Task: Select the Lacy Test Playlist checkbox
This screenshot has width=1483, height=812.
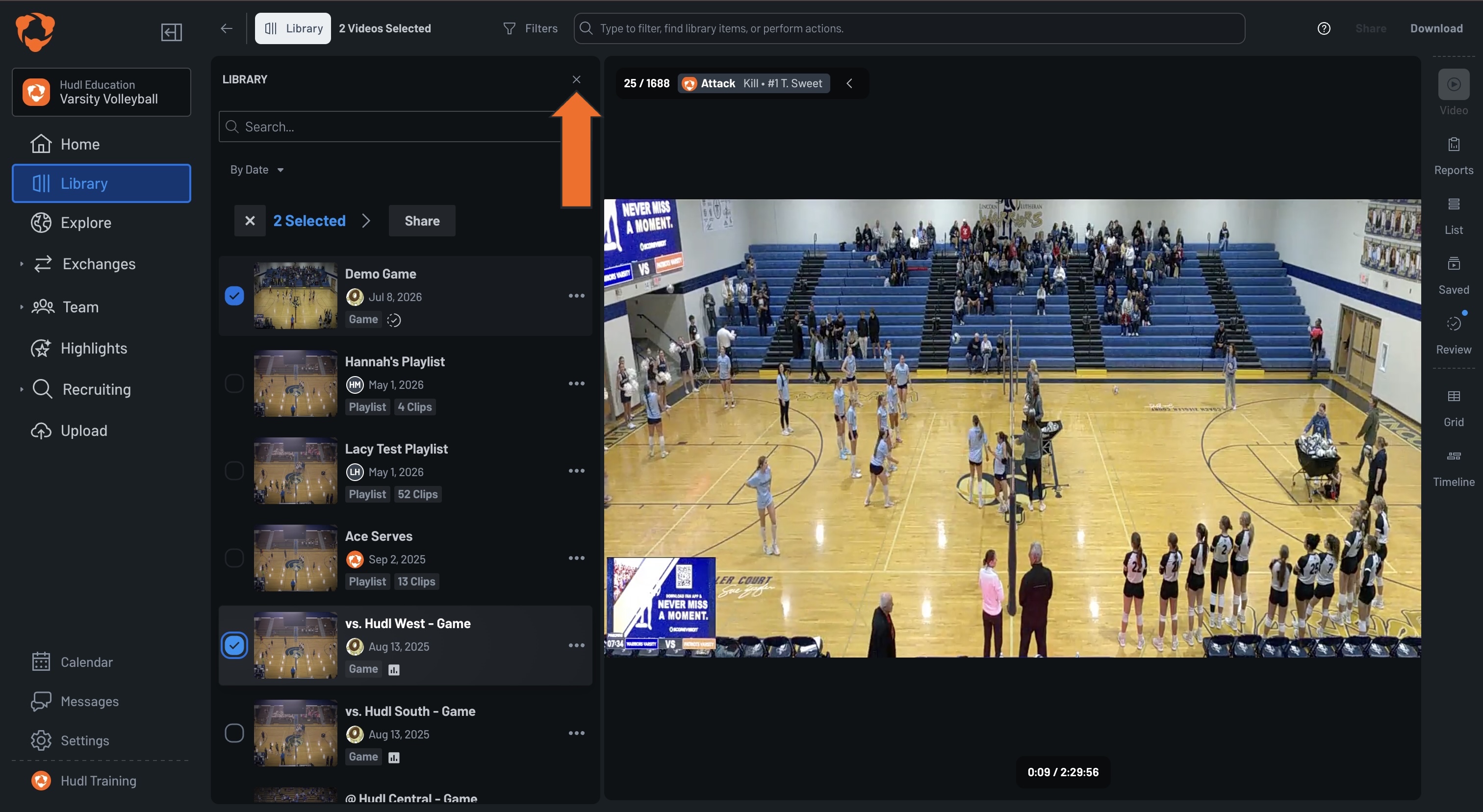Action: tap(234, 471)
